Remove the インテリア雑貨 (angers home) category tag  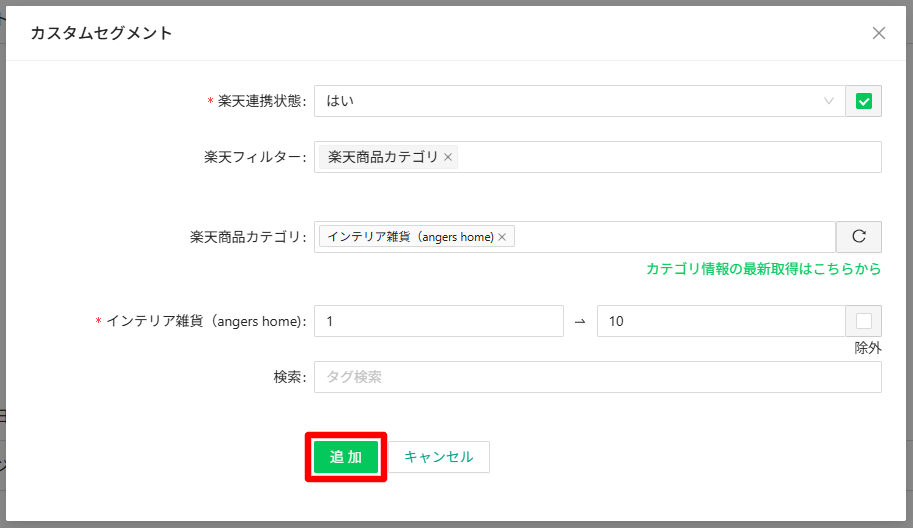pyautogui.click(x=502, y=237)
